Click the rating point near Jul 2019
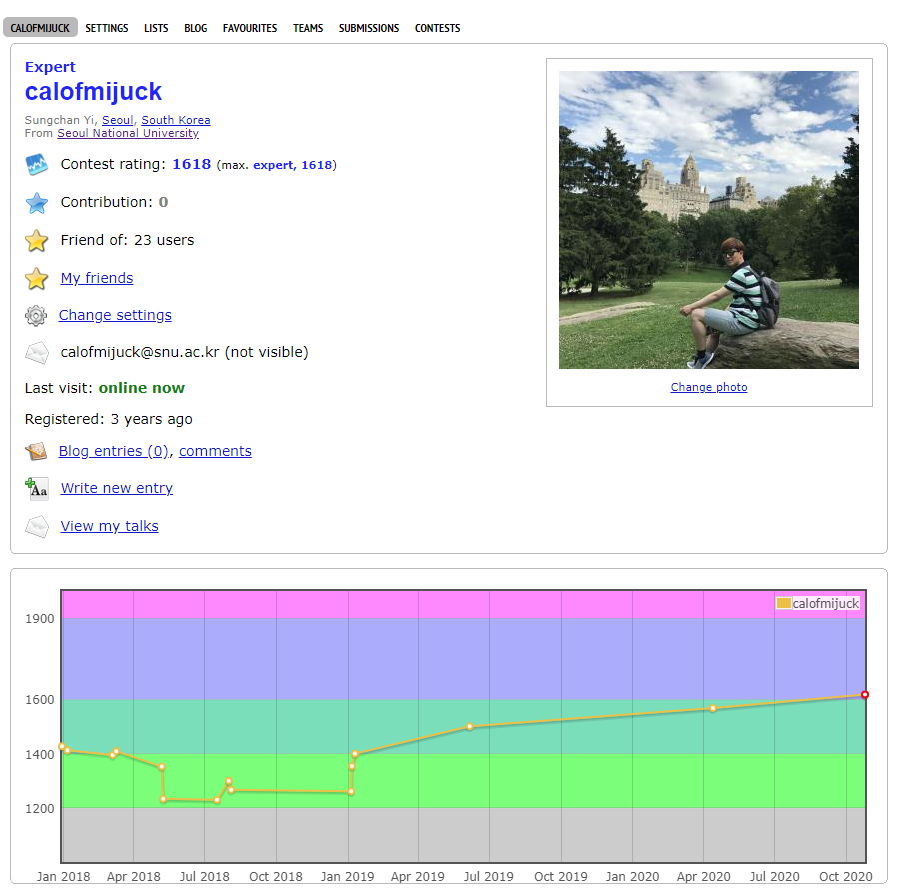Image resolution: width=897 pixels, height=896 pixels. coord(470,727)
